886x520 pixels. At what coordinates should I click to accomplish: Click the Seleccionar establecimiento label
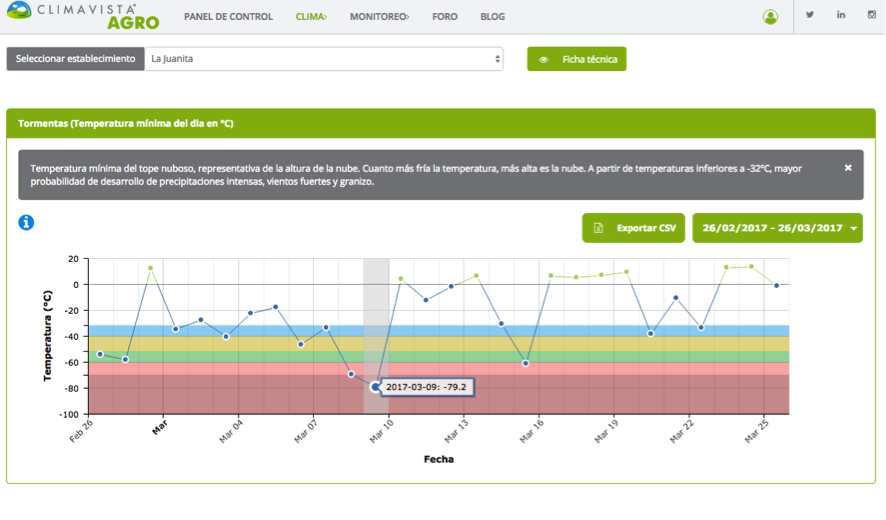coord(75,59)
